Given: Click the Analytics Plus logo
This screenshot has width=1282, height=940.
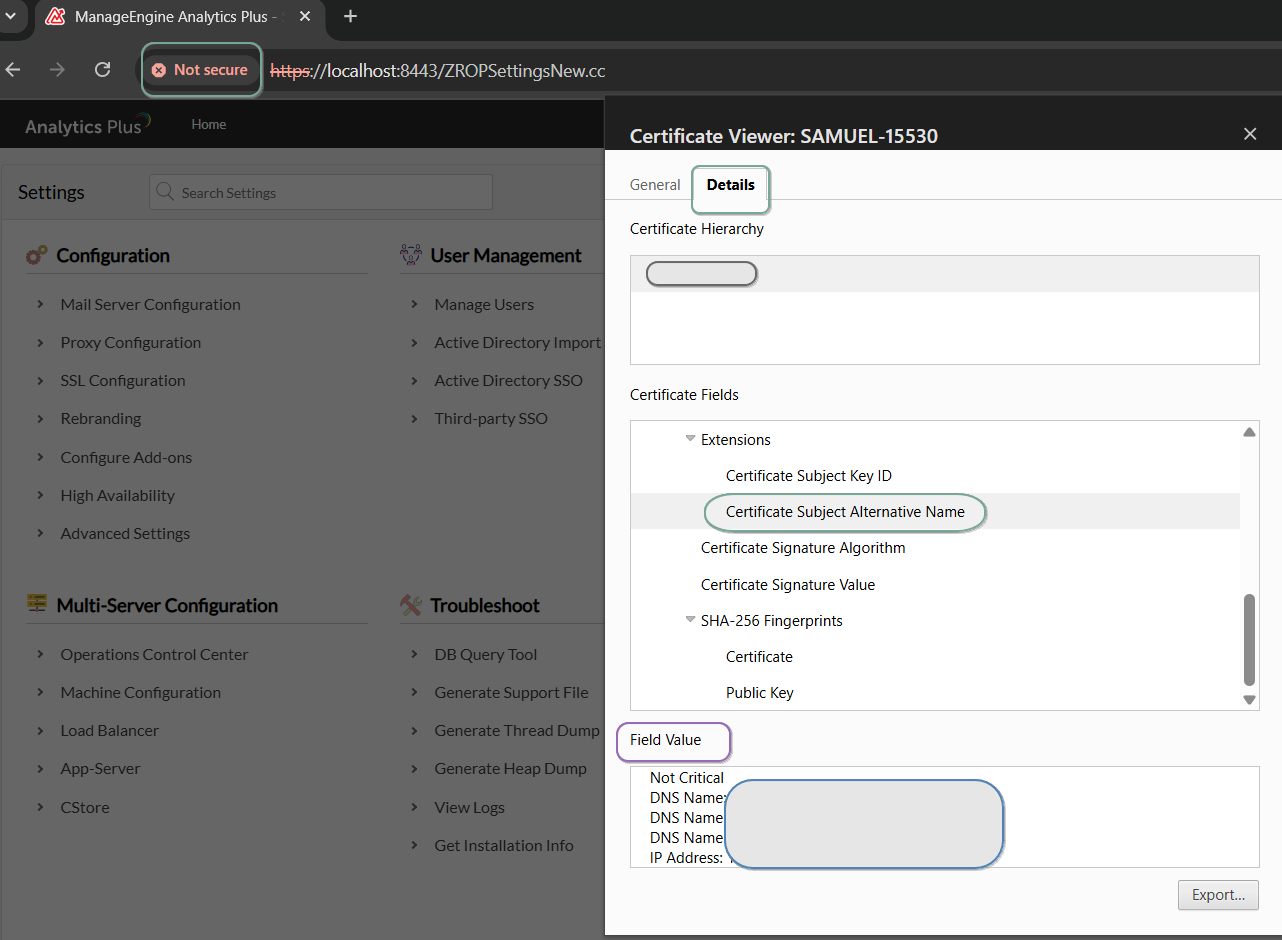Looking at the screenshot, I should coord(87,125).
